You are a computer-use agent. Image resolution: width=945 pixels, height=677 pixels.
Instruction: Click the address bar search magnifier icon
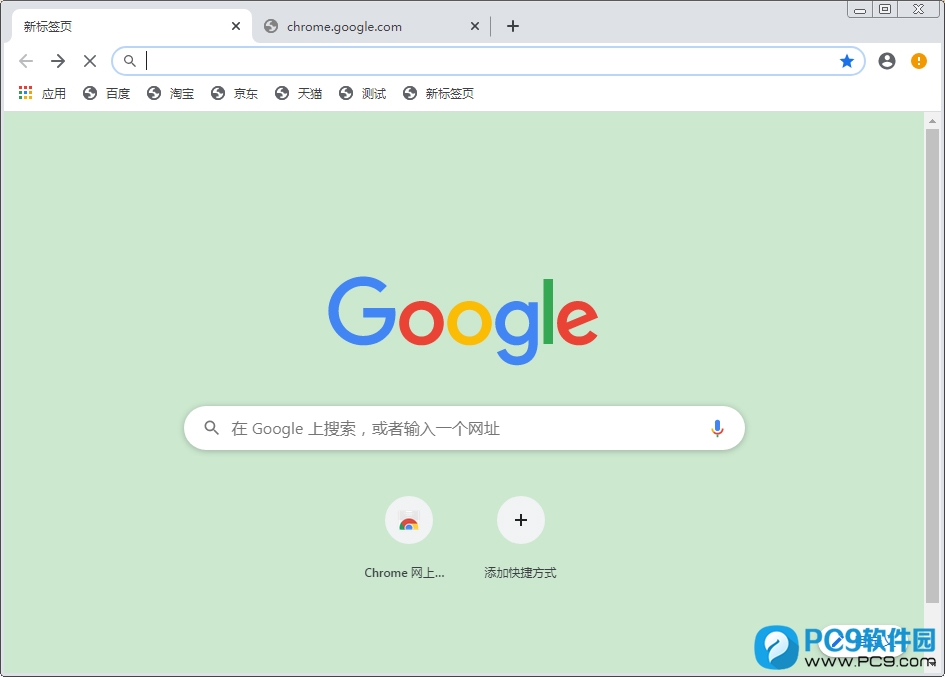coord(130,61)
